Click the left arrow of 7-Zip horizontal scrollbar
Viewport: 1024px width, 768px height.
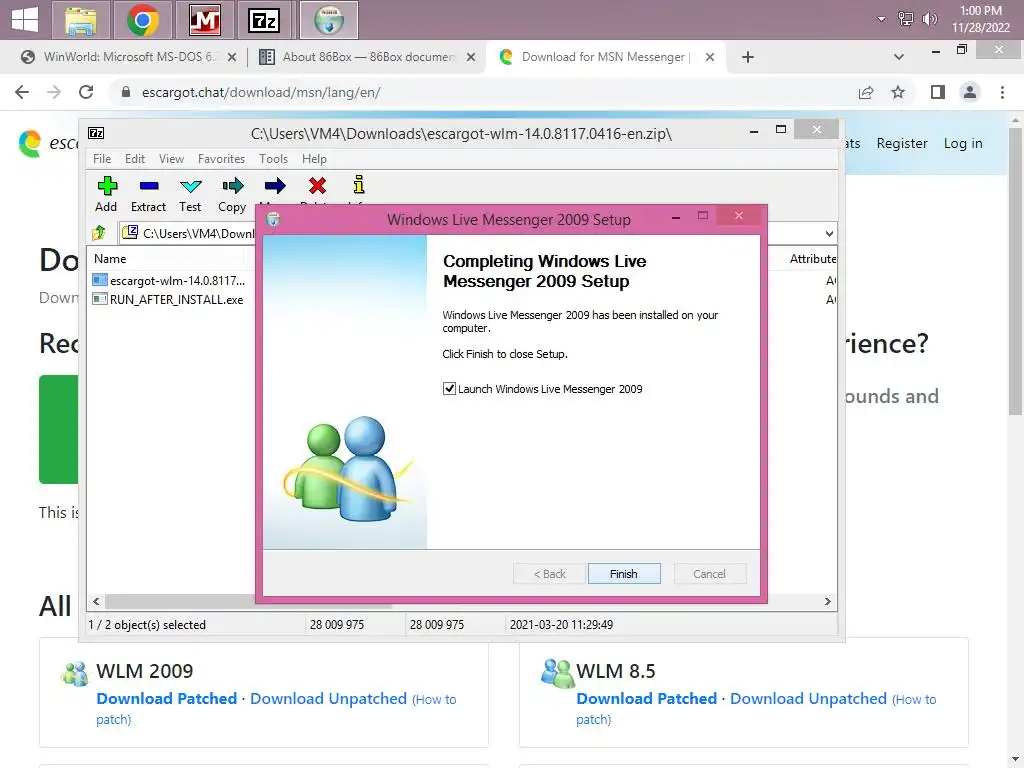pos(96,601)
